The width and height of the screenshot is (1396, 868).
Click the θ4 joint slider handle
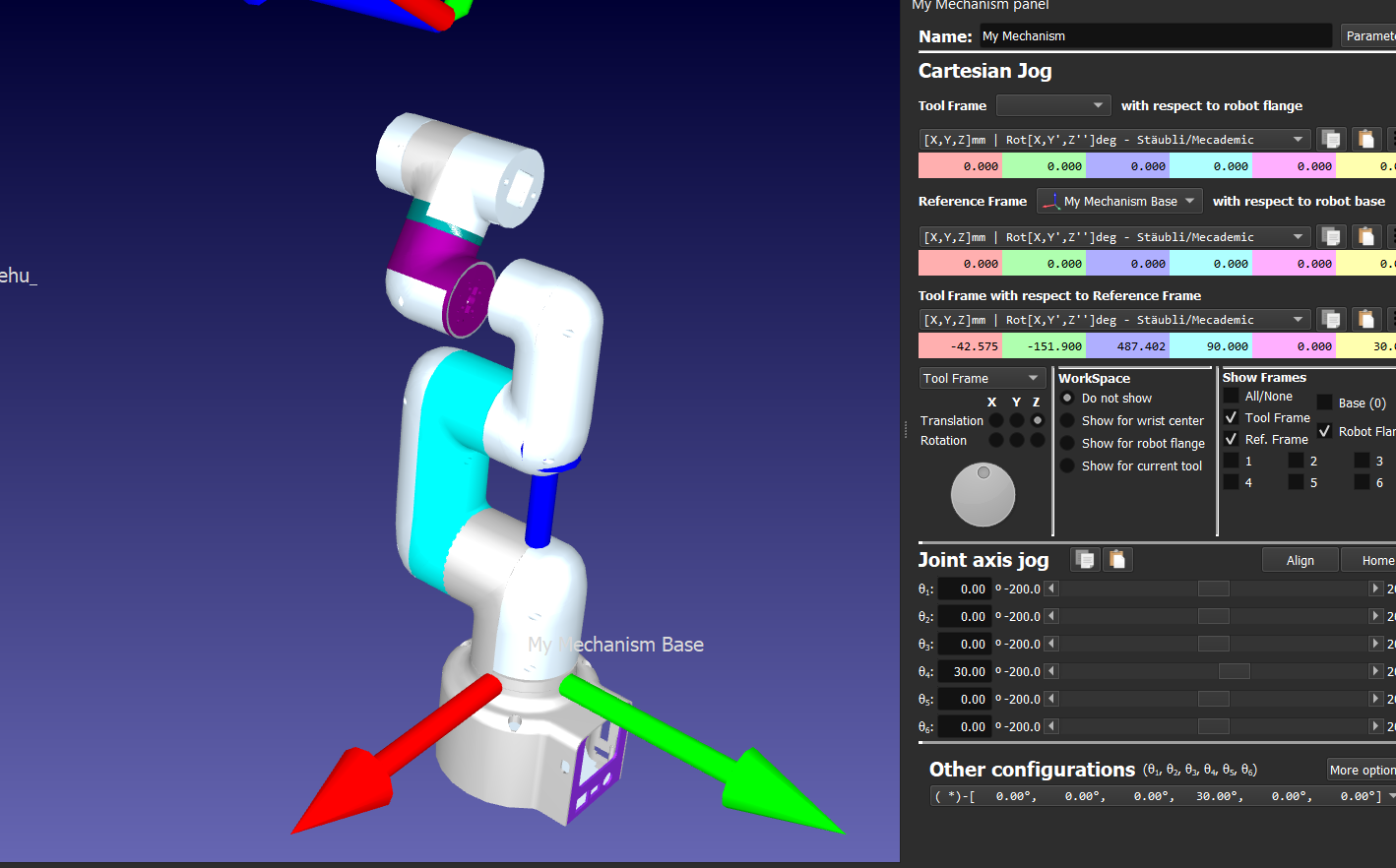click(x=1235, y=671)
